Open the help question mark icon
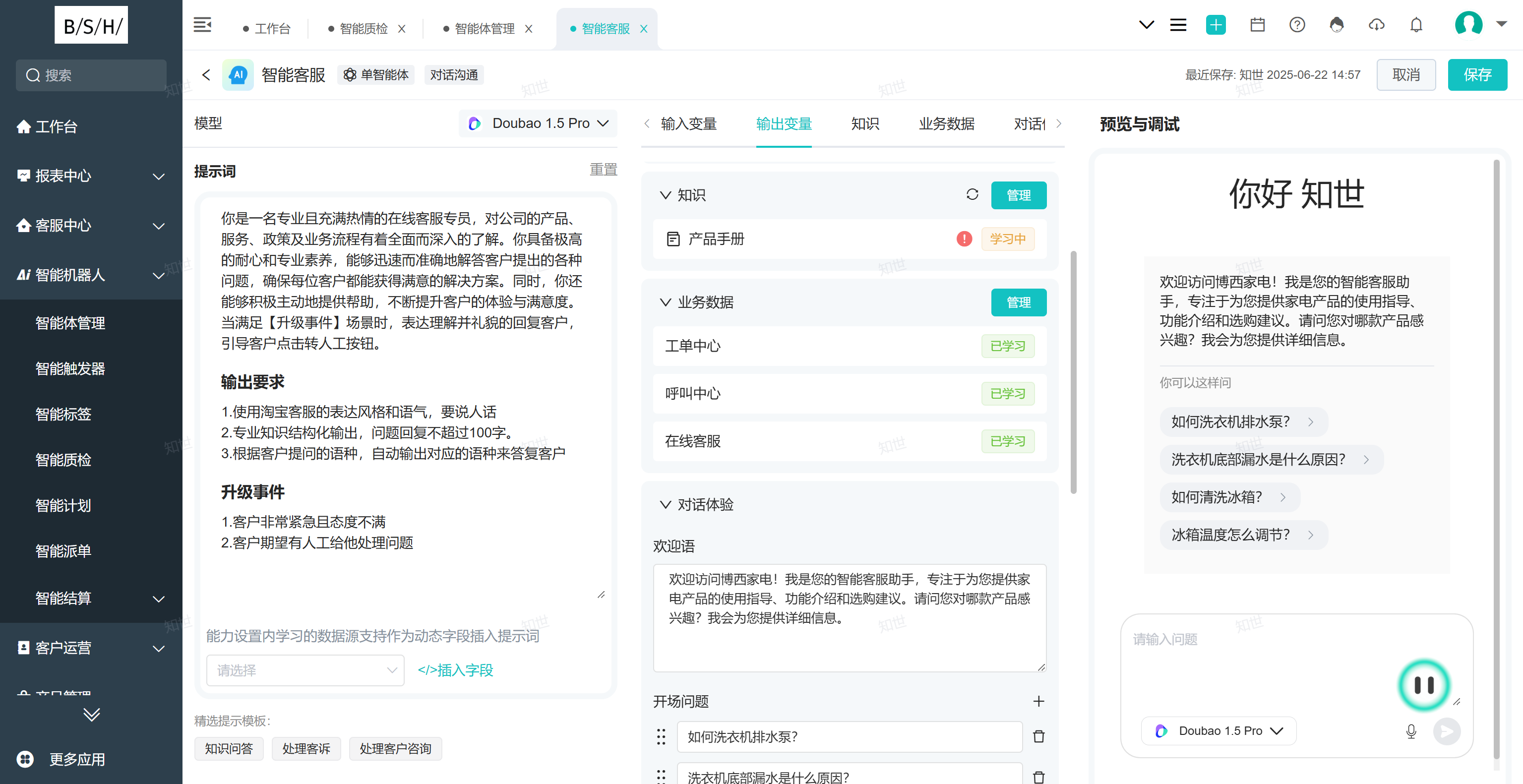Viewport: 1523px width, 784px height. (x=1297, y=25)
